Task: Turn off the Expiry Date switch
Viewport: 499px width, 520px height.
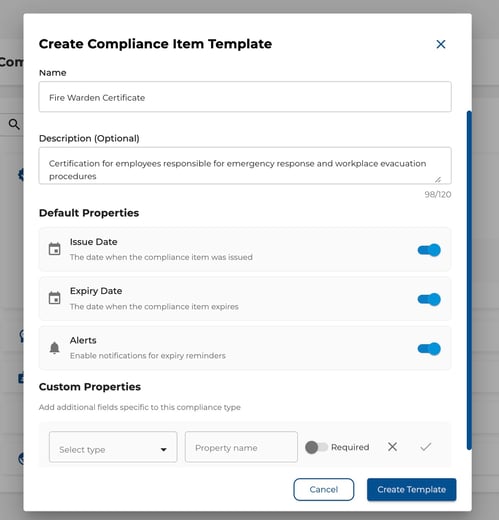Action: point(429,299)
